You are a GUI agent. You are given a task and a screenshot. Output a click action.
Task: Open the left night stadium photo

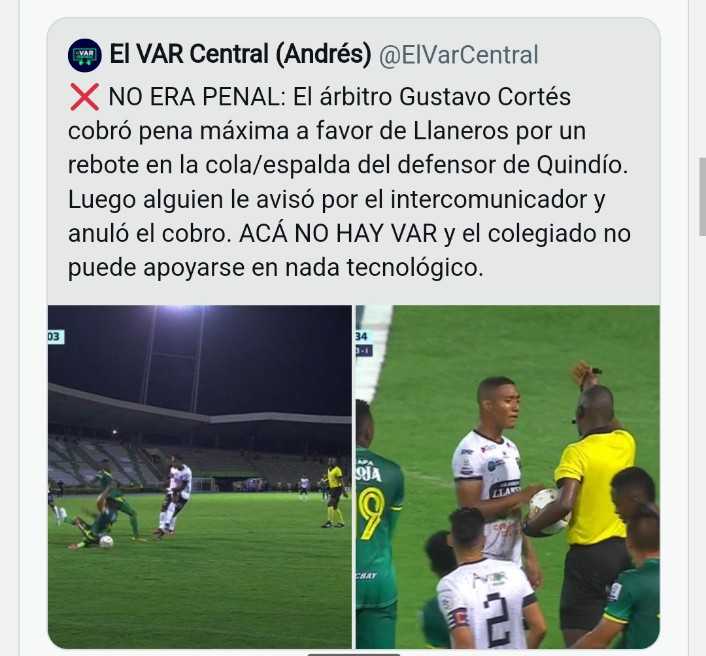(x=200, y=476)
